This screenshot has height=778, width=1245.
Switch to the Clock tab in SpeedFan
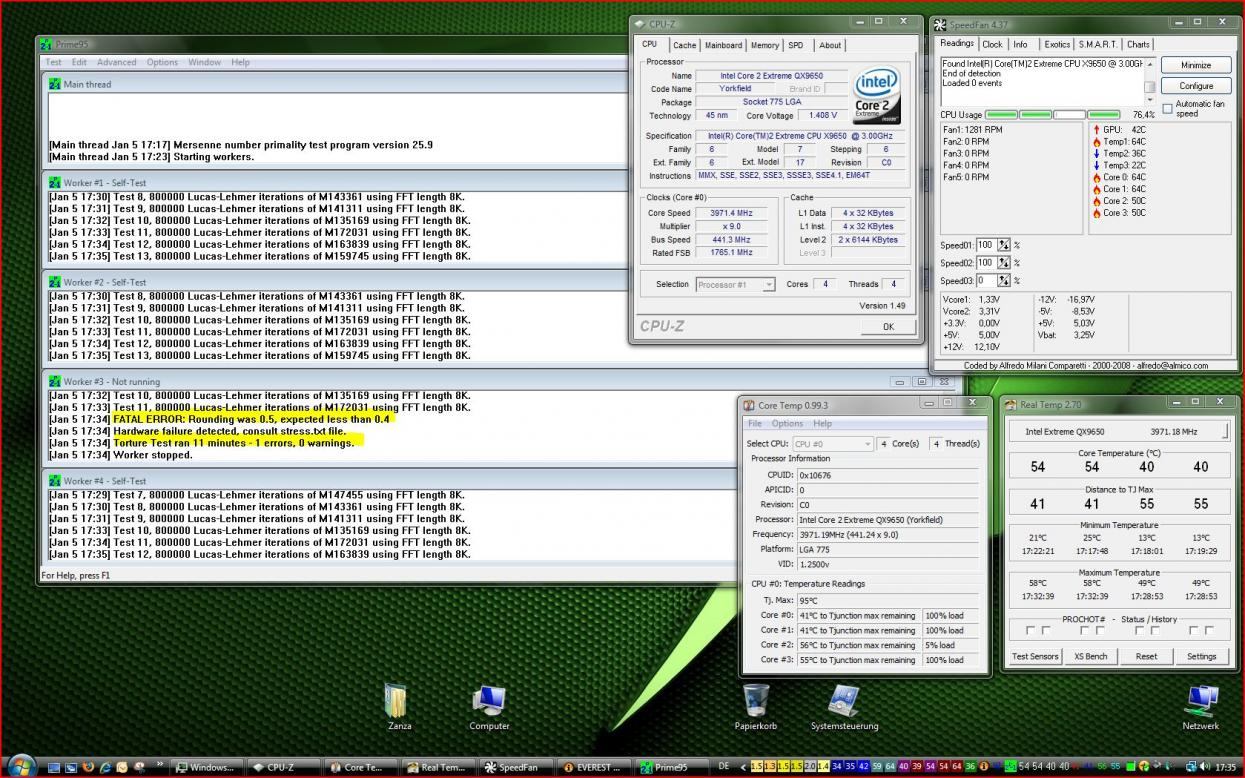click(x=992, y=44)
